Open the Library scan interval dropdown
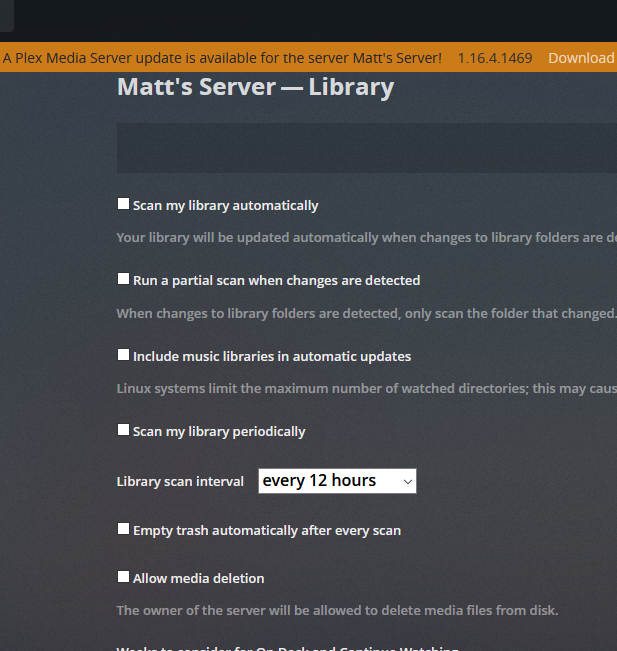617x651 pixels. pos(337,481)
